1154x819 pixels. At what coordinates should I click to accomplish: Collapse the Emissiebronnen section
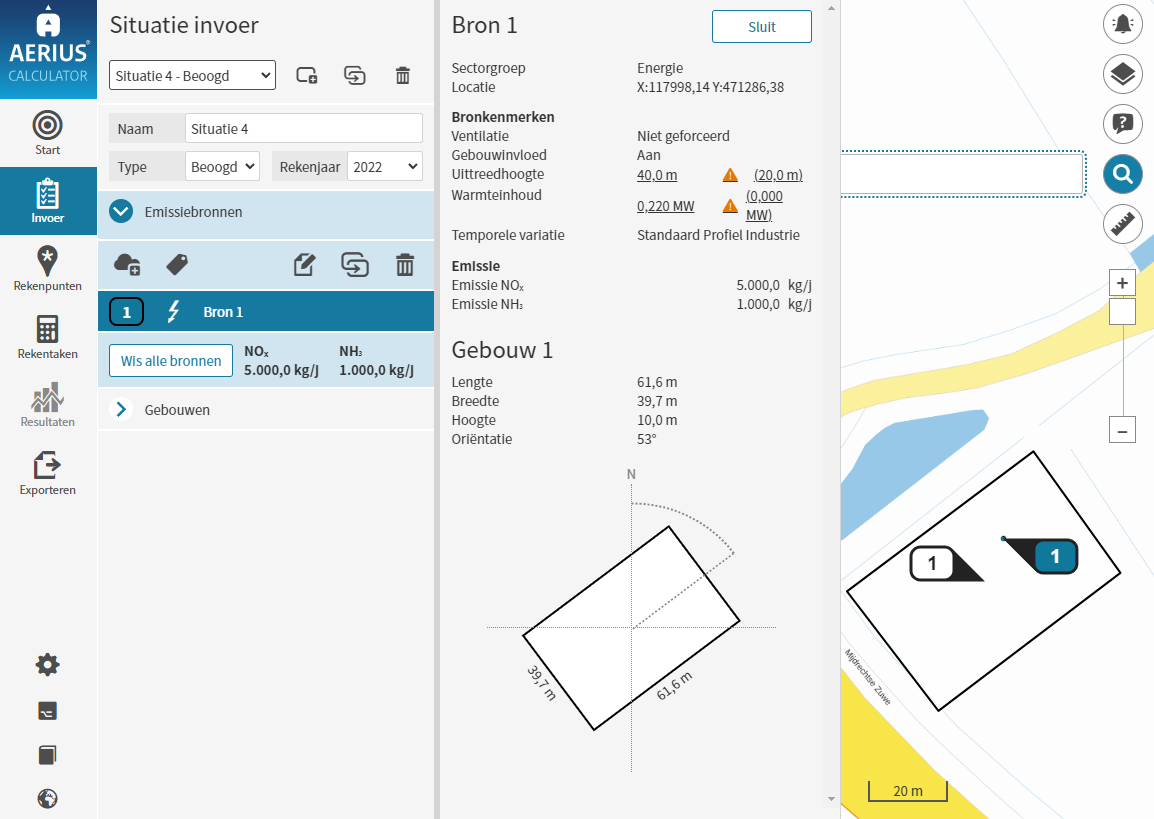(121, 212)
